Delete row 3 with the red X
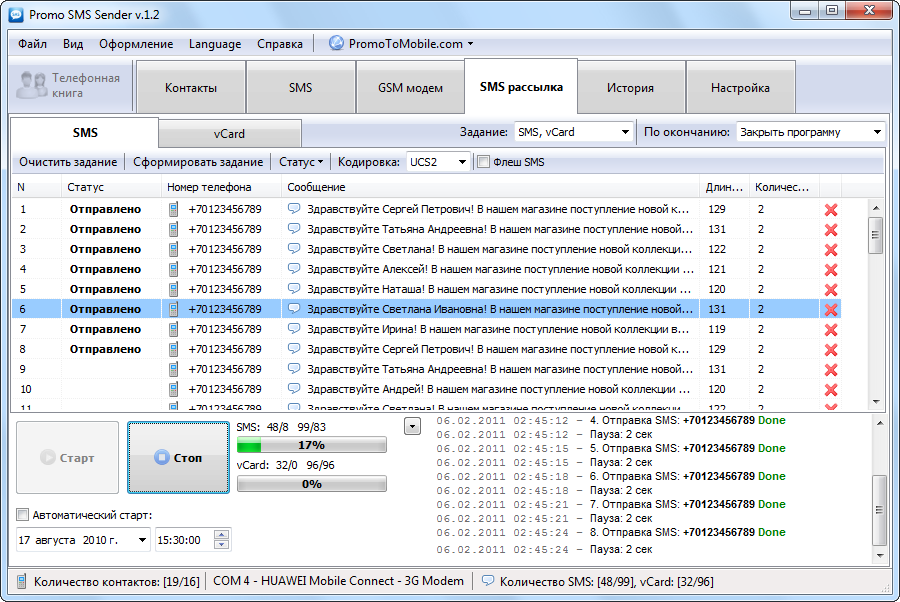Viewport: 900px width, 602px height. (x=831, y=250)
